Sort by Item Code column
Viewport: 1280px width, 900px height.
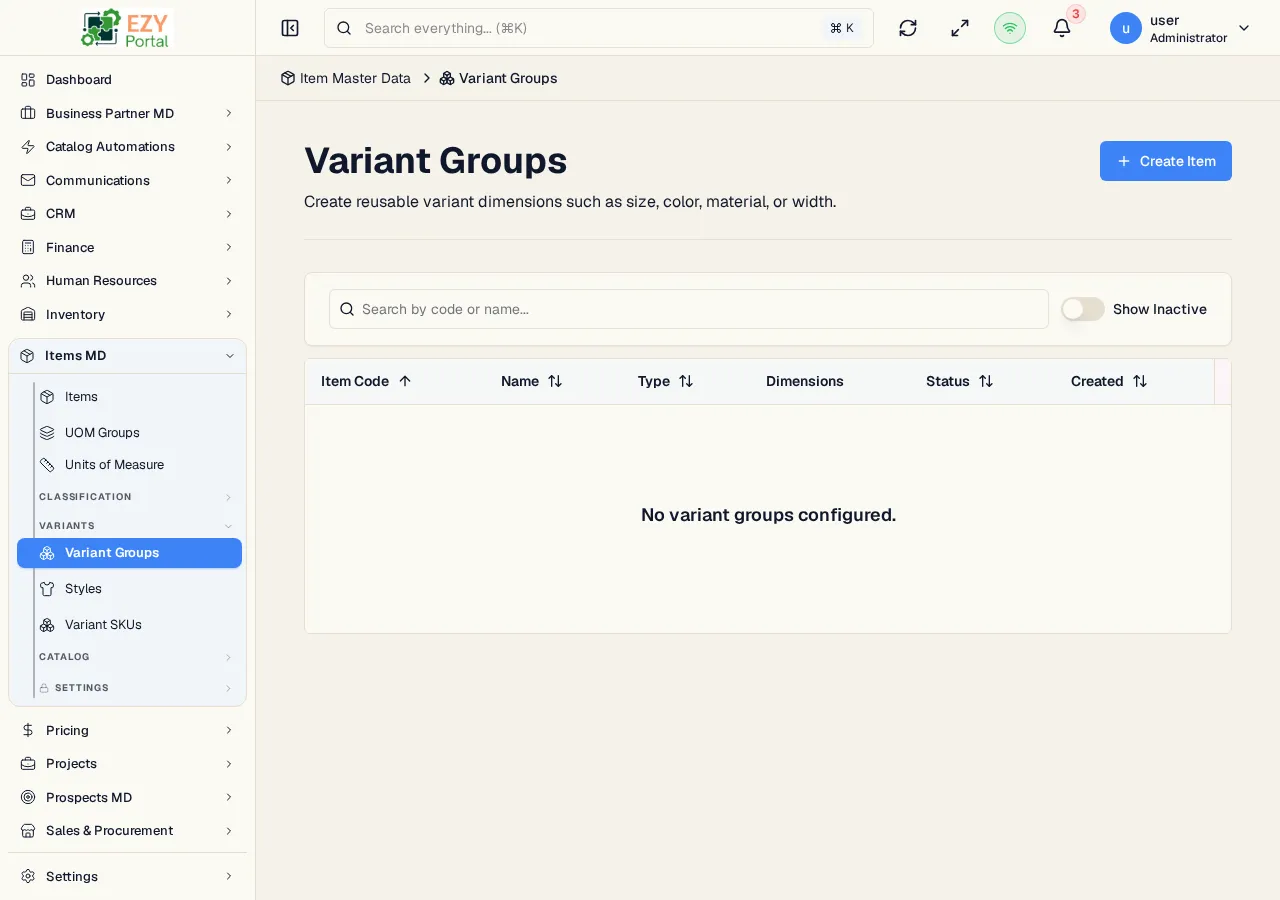click(x=367, y=381)
